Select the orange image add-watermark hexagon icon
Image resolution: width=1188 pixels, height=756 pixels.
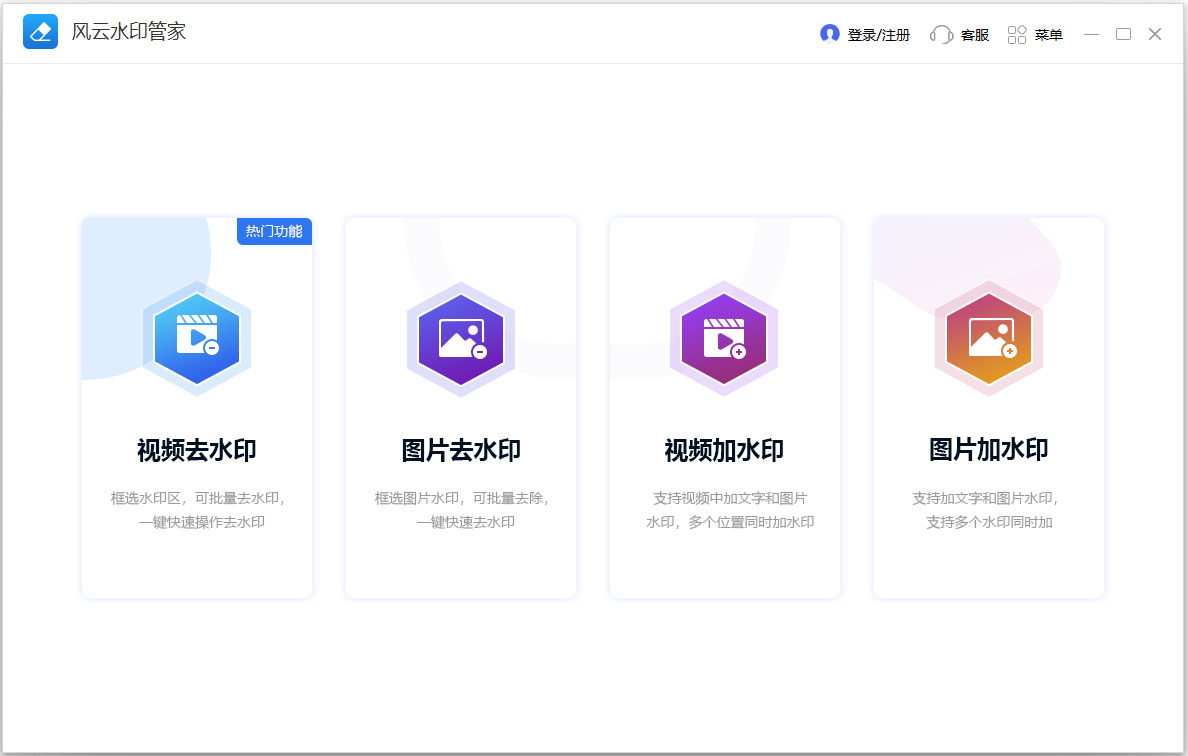988,338
